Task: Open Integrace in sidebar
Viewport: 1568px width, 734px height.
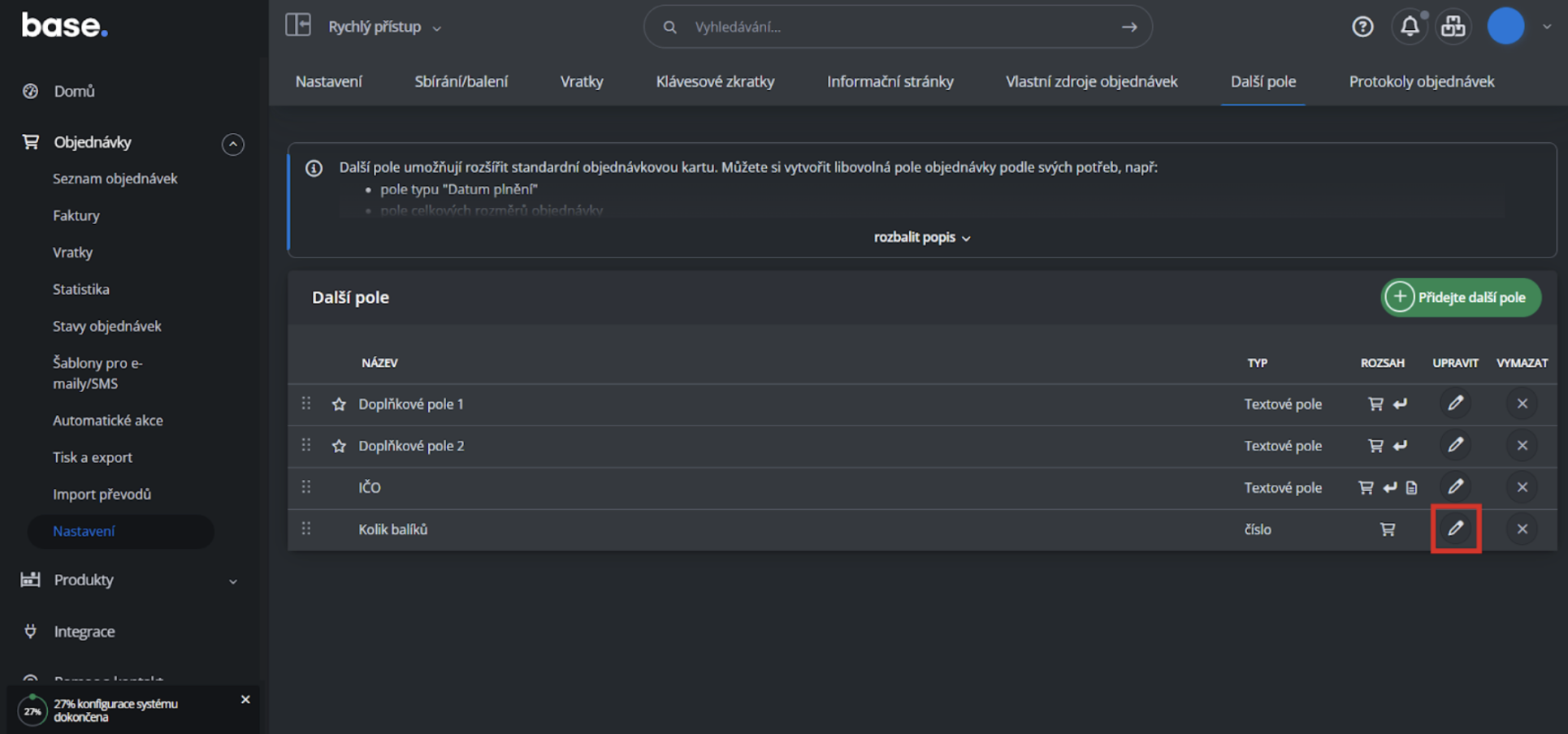Action: [84, 632]
